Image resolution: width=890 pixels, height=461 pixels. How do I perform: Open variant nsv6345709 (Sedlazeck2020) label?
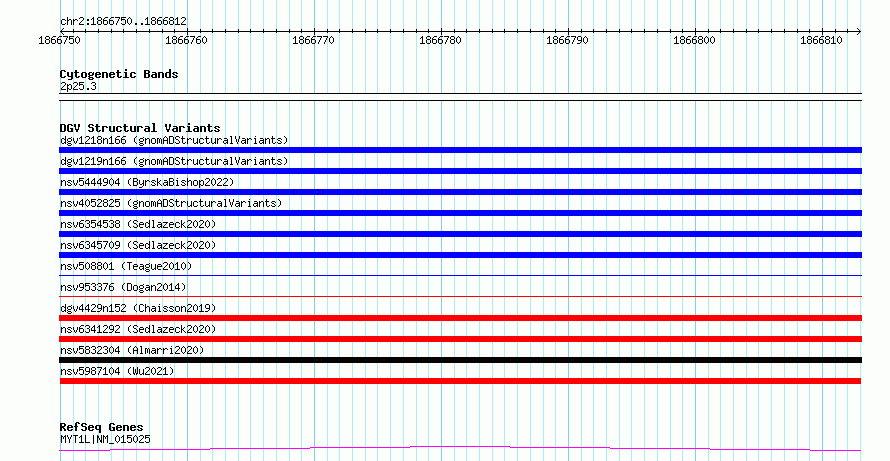click(x=138, y=245)
